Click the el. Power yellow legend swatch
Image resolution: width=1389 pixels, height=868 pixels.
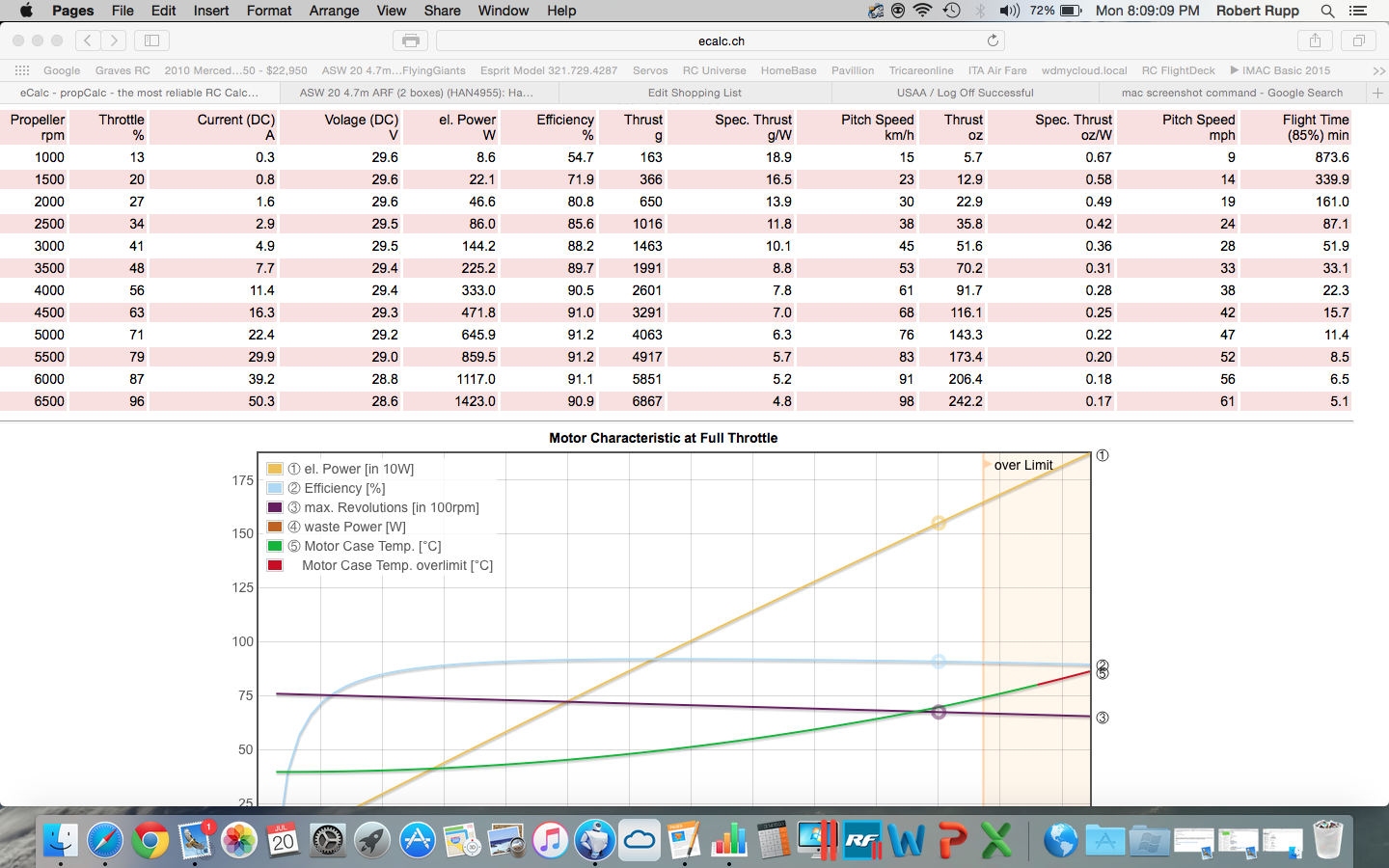[x=275, y=469]
